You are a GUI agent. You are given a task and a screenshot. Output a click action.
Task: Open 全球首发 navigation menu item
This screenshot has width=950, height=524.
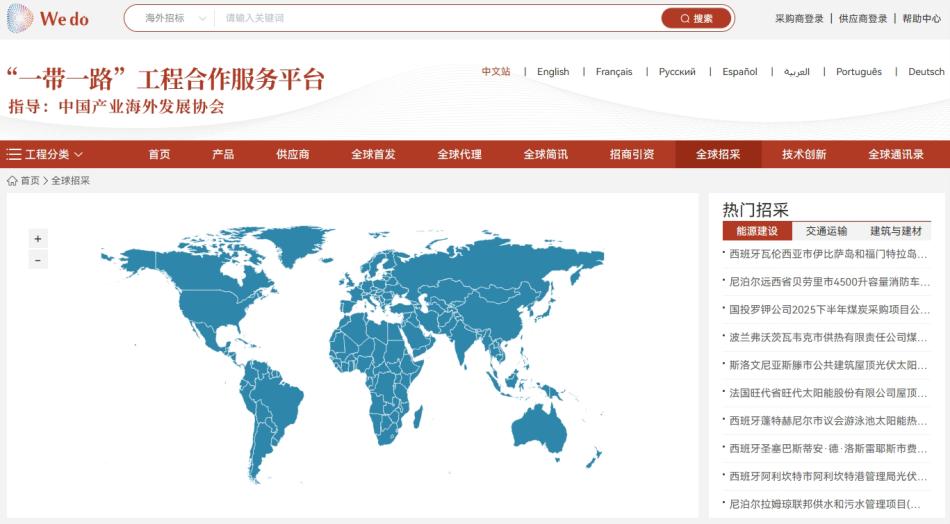point(373,154)
